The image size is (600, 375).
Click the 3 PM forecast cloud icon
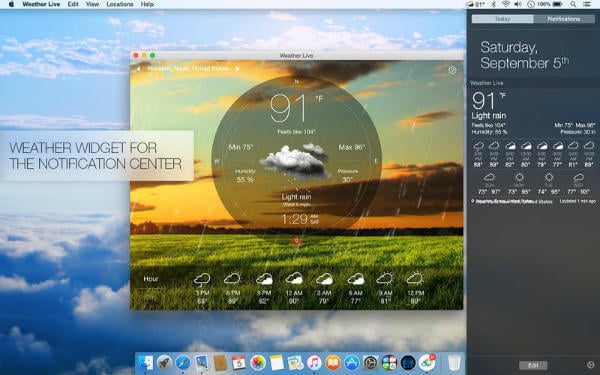(202, 279)
